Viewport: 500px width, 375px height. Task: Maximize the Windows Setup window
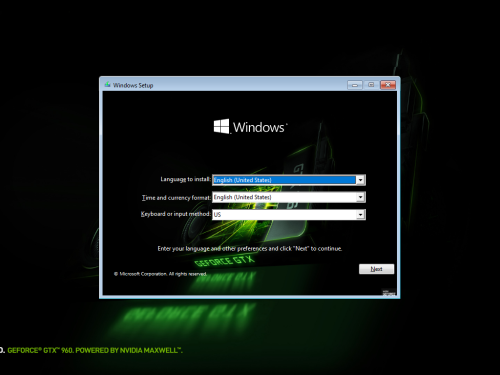coord(371,85)
